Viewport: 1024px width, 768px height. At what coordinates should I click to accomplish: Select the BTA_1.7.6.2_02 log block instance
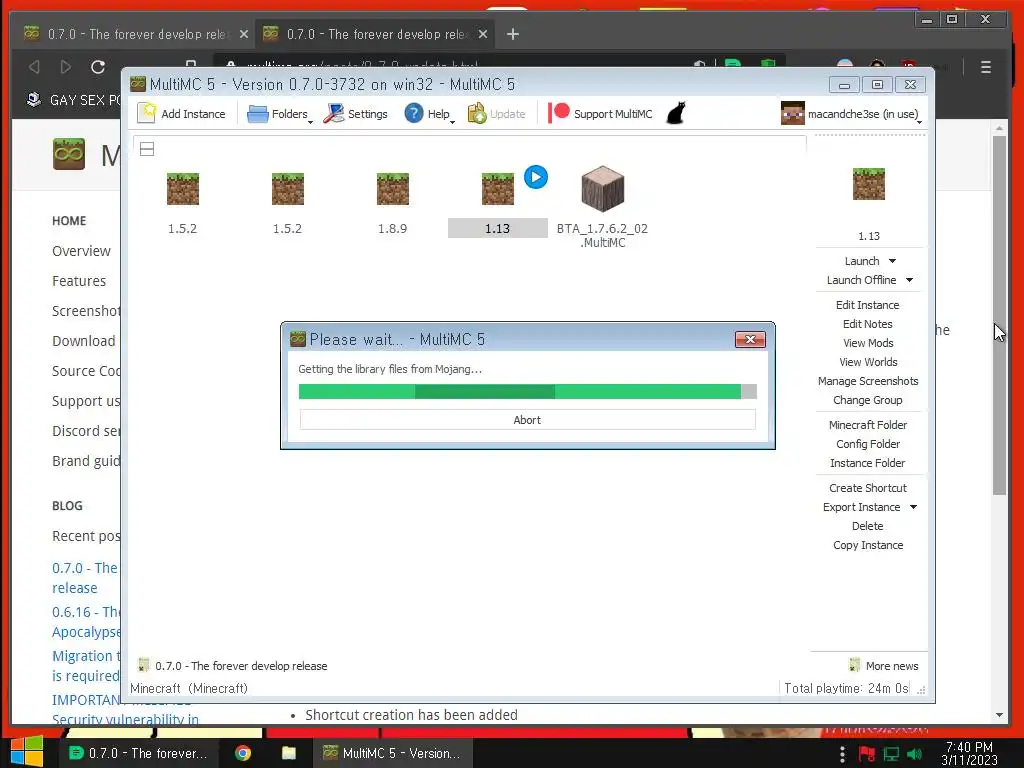click(602, 189)
